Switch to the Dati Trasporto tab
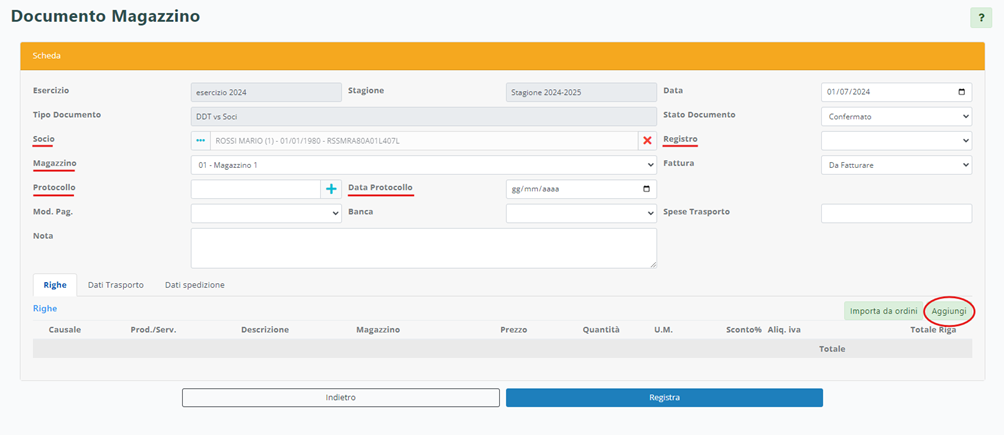1004x435 pixels. click(116, 285)
